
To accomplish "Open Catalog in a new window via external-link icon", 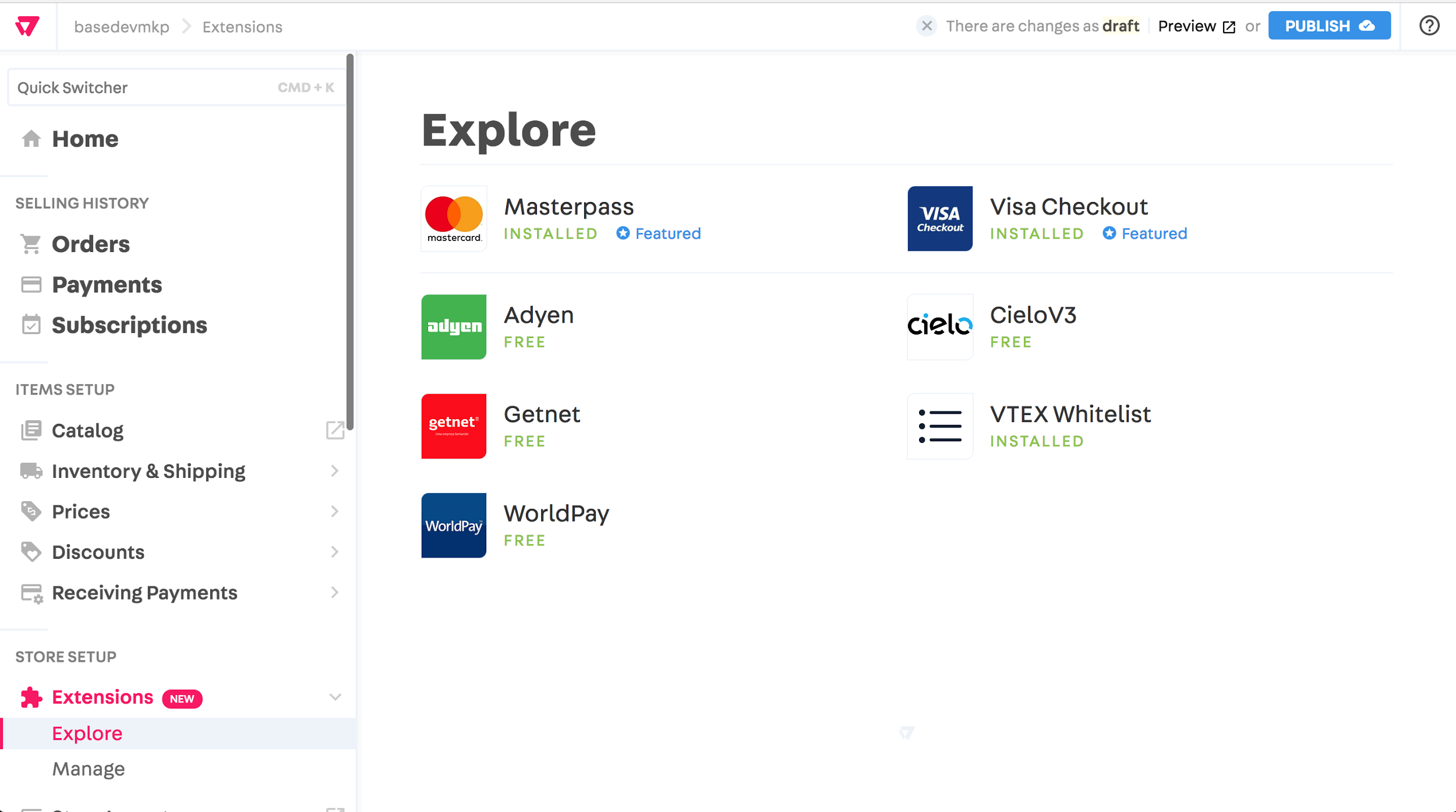I will click(335, 431).
